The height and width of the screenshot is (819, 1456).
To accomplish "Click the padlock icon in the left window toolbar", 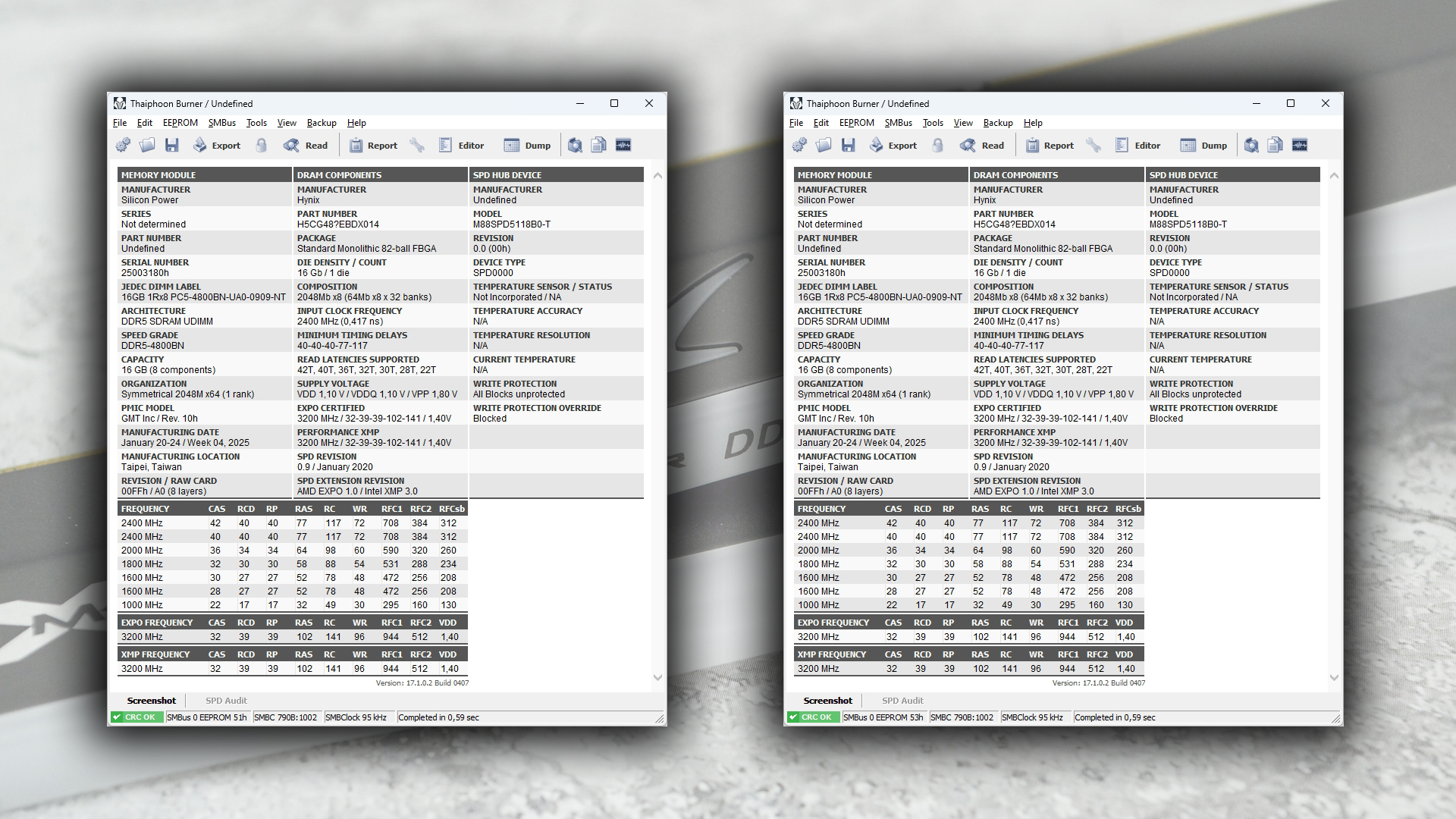I will (x=262, y=145).
